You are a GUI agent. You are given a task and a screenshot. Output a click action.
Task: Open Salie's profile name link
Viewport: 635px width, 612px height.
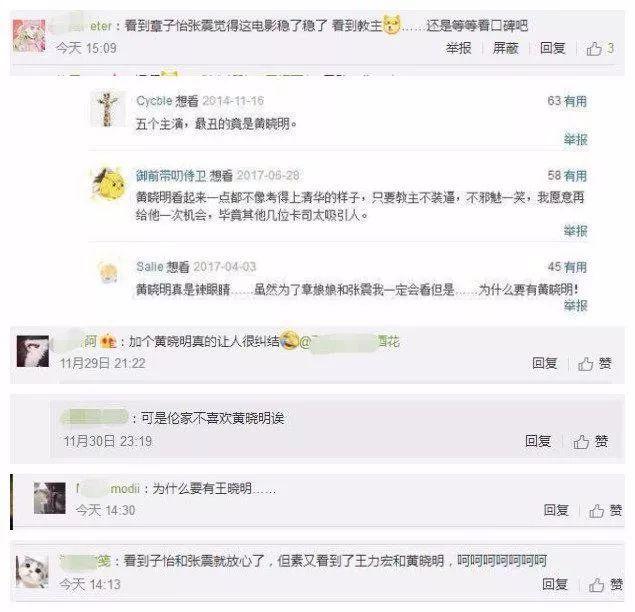[x=149, y=267]
